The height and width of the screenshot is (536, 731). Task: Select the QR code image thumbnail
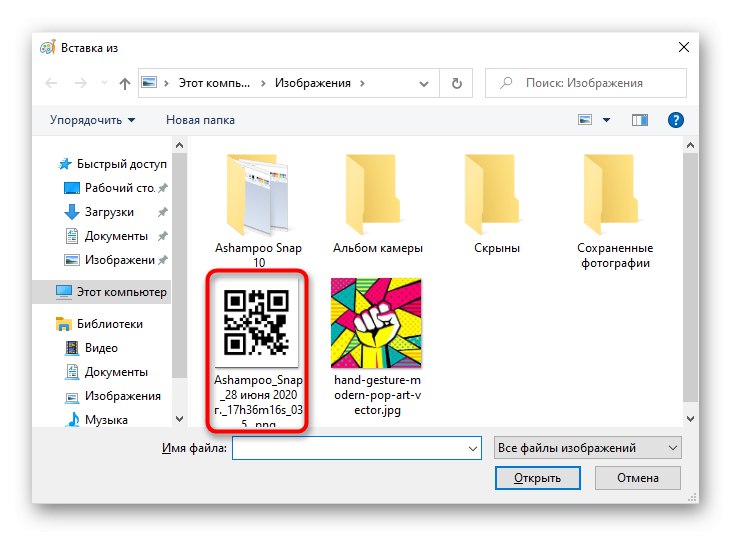click(x=256, y=322)
